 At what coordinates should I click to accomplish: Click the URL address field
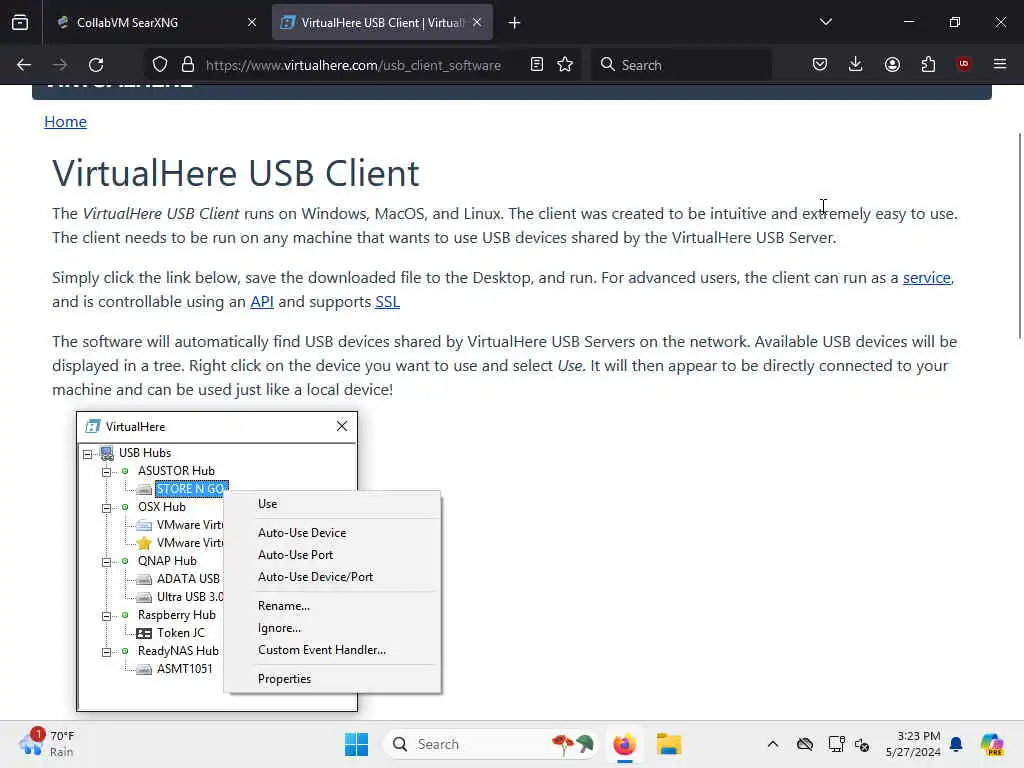tap(353, 65)
